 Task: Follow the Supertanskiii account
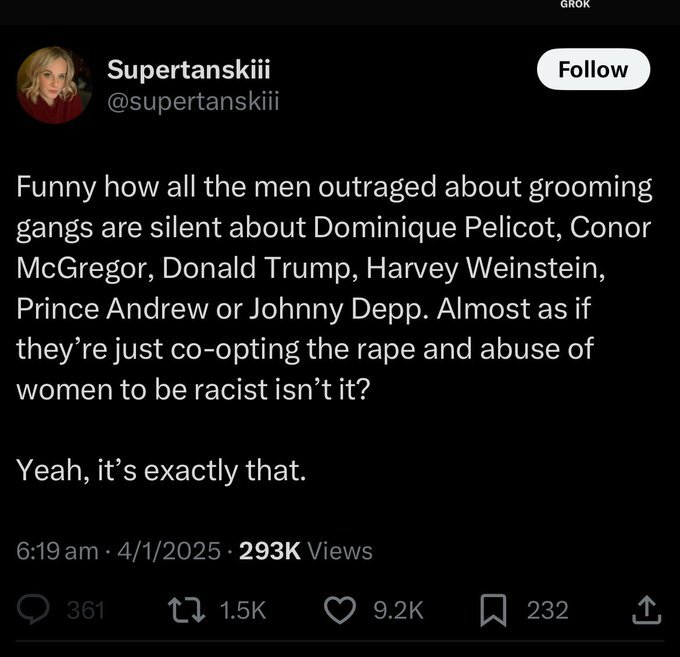click(593, 69)
